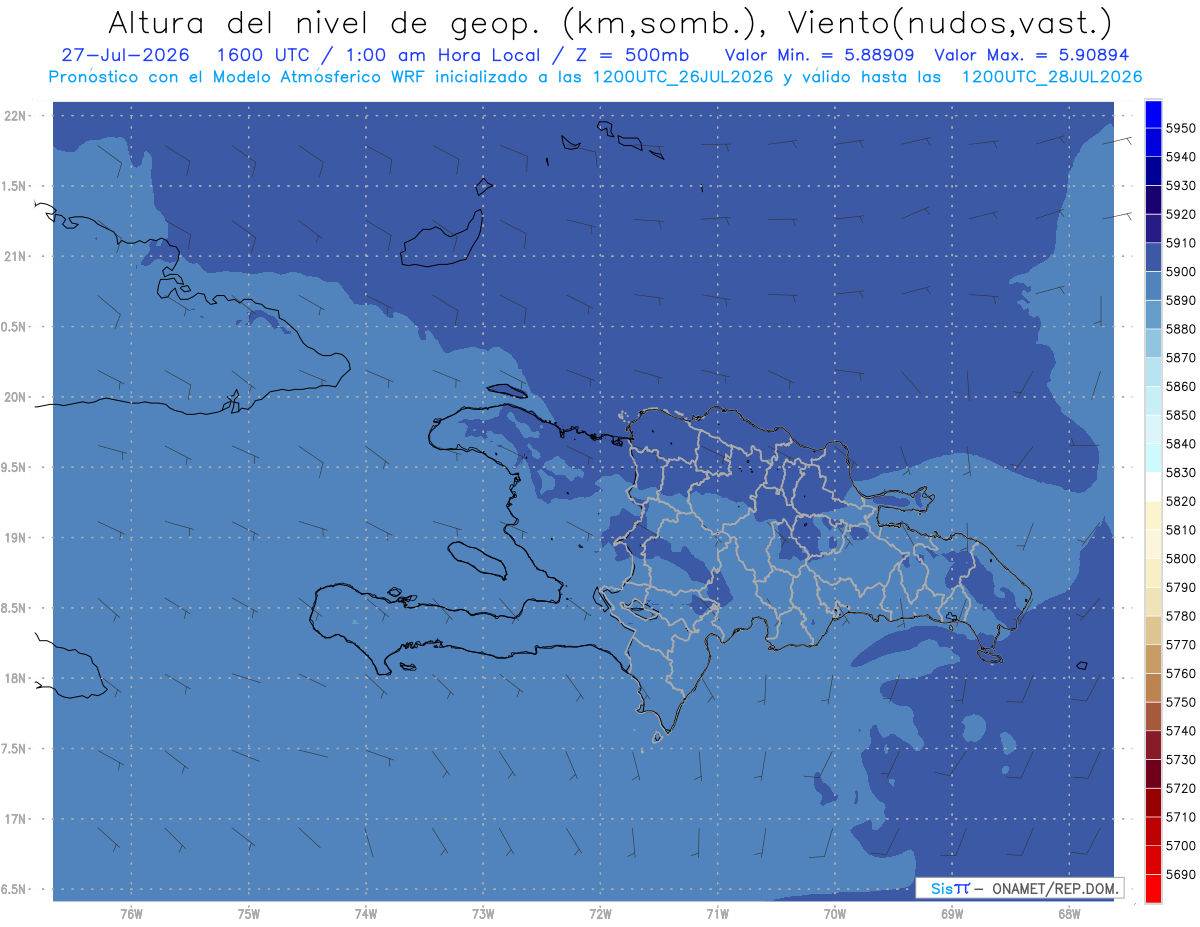
Task: Pick the legend color between 5820 and 5810
Action: (x=1153, y=515)
